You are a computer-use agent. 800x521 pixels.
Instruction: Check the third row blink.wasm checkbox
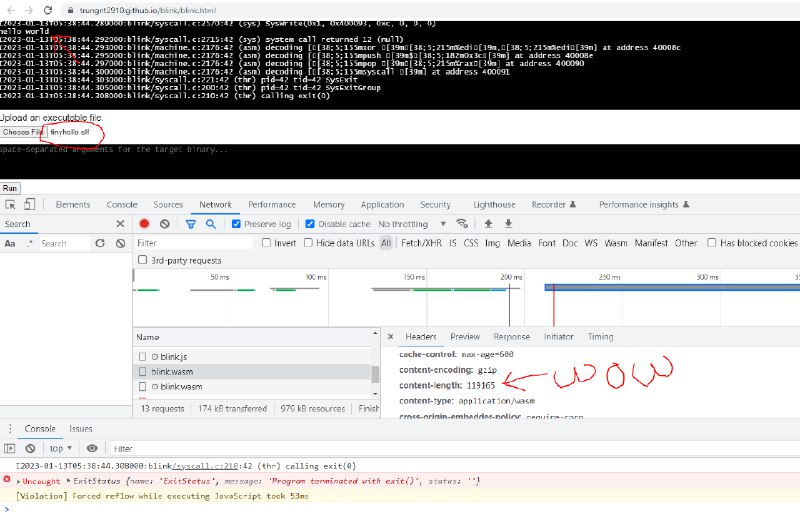tap(142, 387)
